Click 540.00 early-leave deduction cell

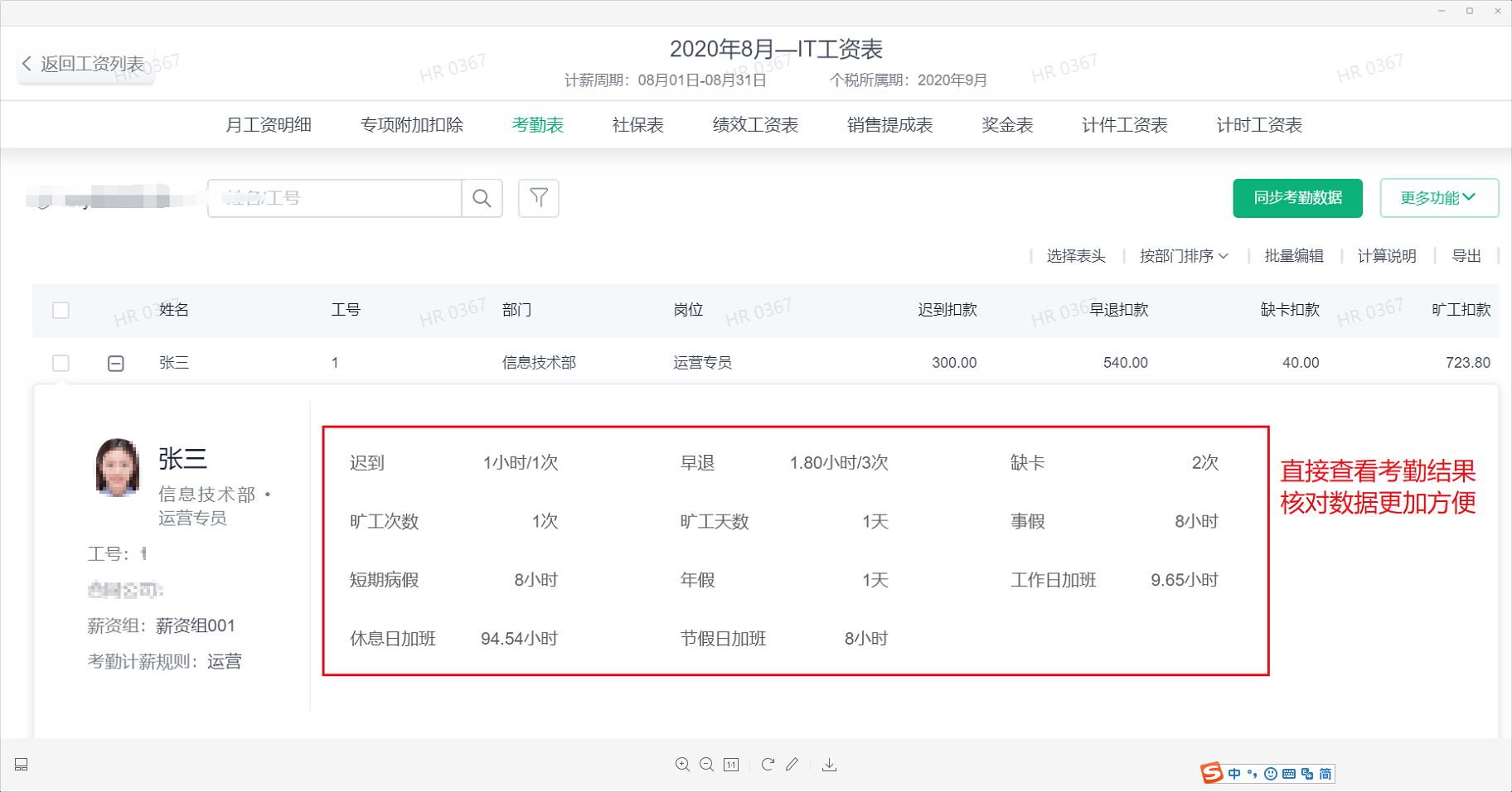[x=1126, y=363]
